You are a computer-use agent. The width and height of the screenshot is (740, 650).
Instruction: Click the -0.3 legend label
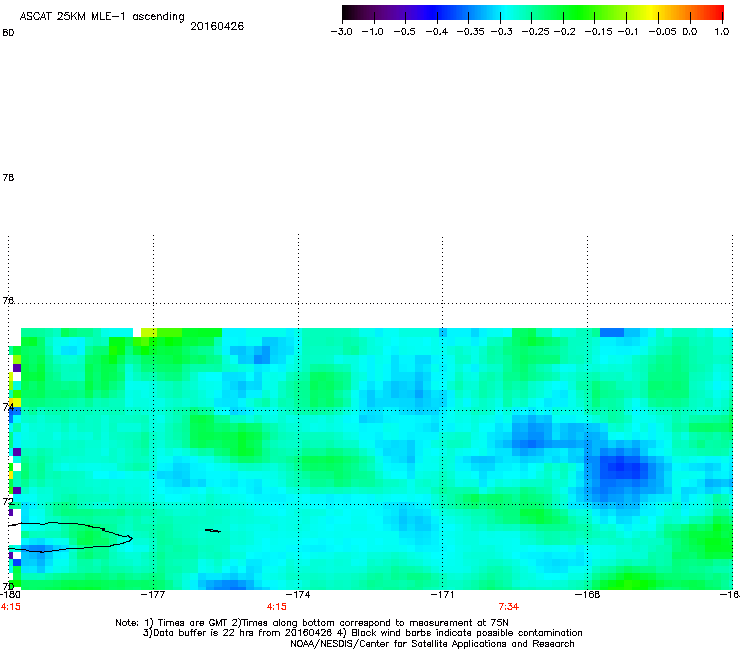click(x=502, y=32)
